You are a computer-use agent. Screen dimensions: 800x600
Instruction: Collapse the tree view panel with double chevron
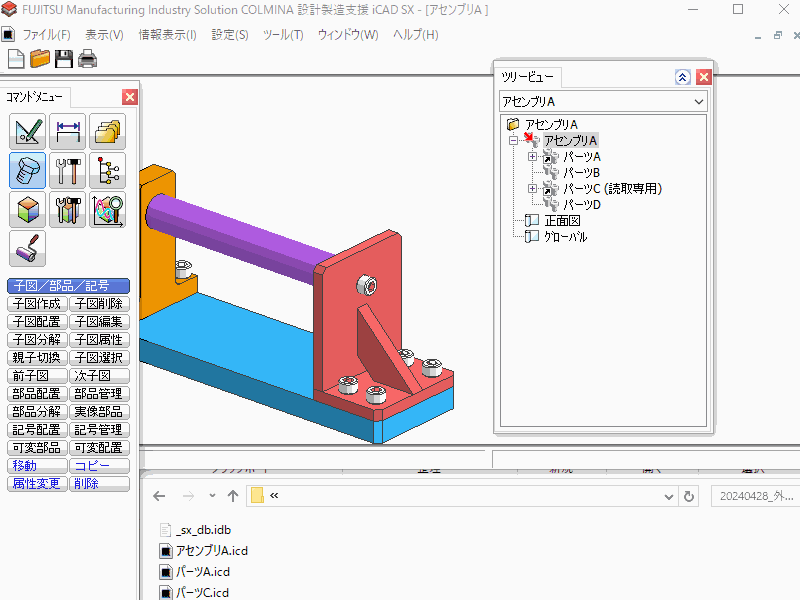(x=683, y=77)
